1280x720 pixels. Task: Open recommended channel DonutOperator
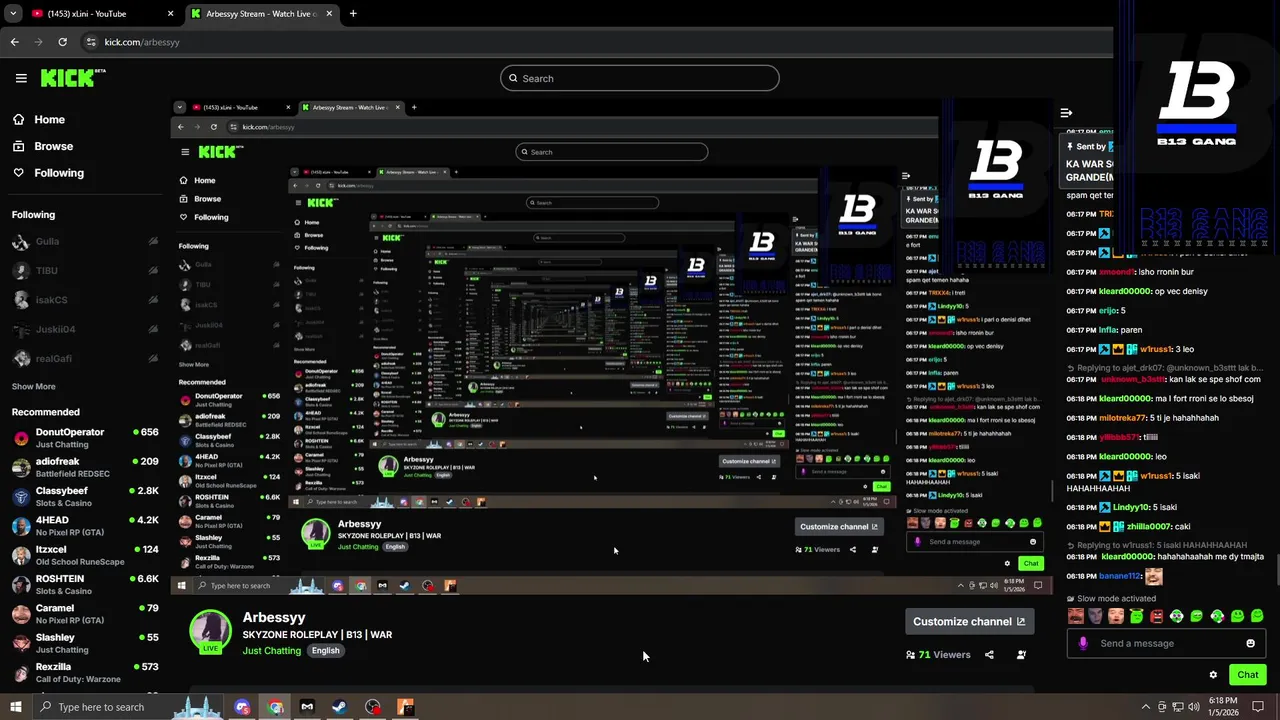[85, 438]
